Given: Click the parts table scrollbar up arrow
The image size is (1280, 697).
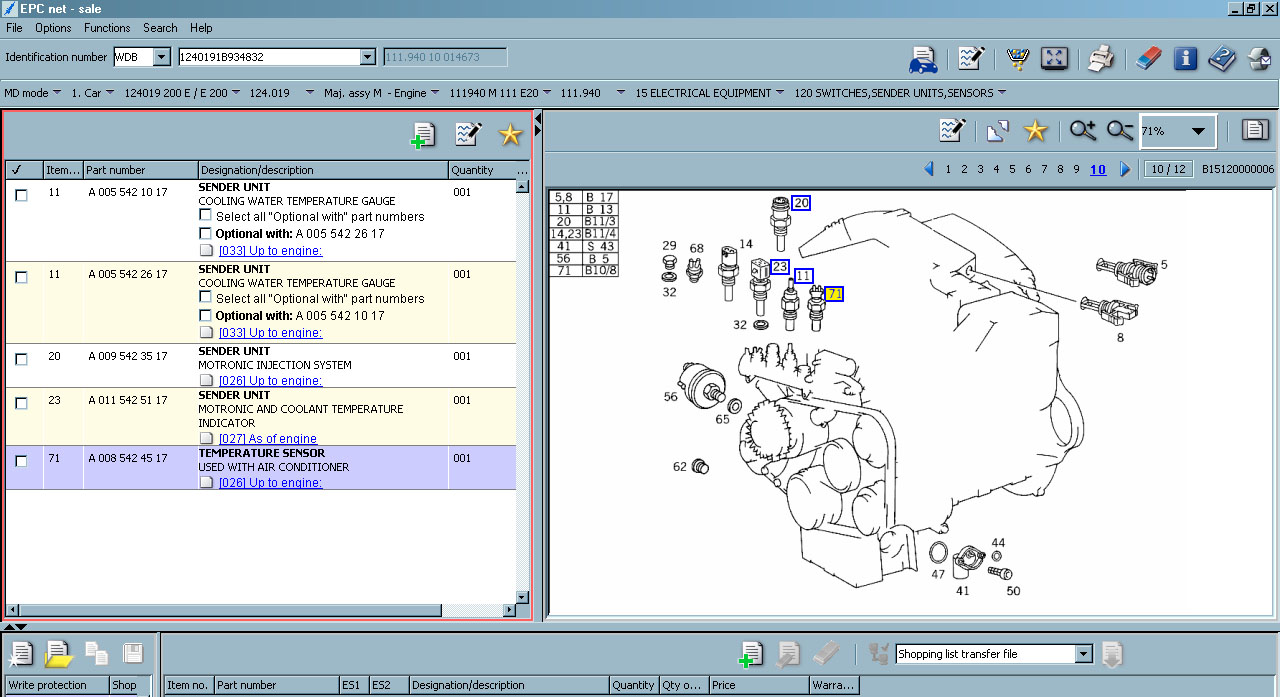Looking at the screenshot, I should pyautogui.click(x=522, y=187).
